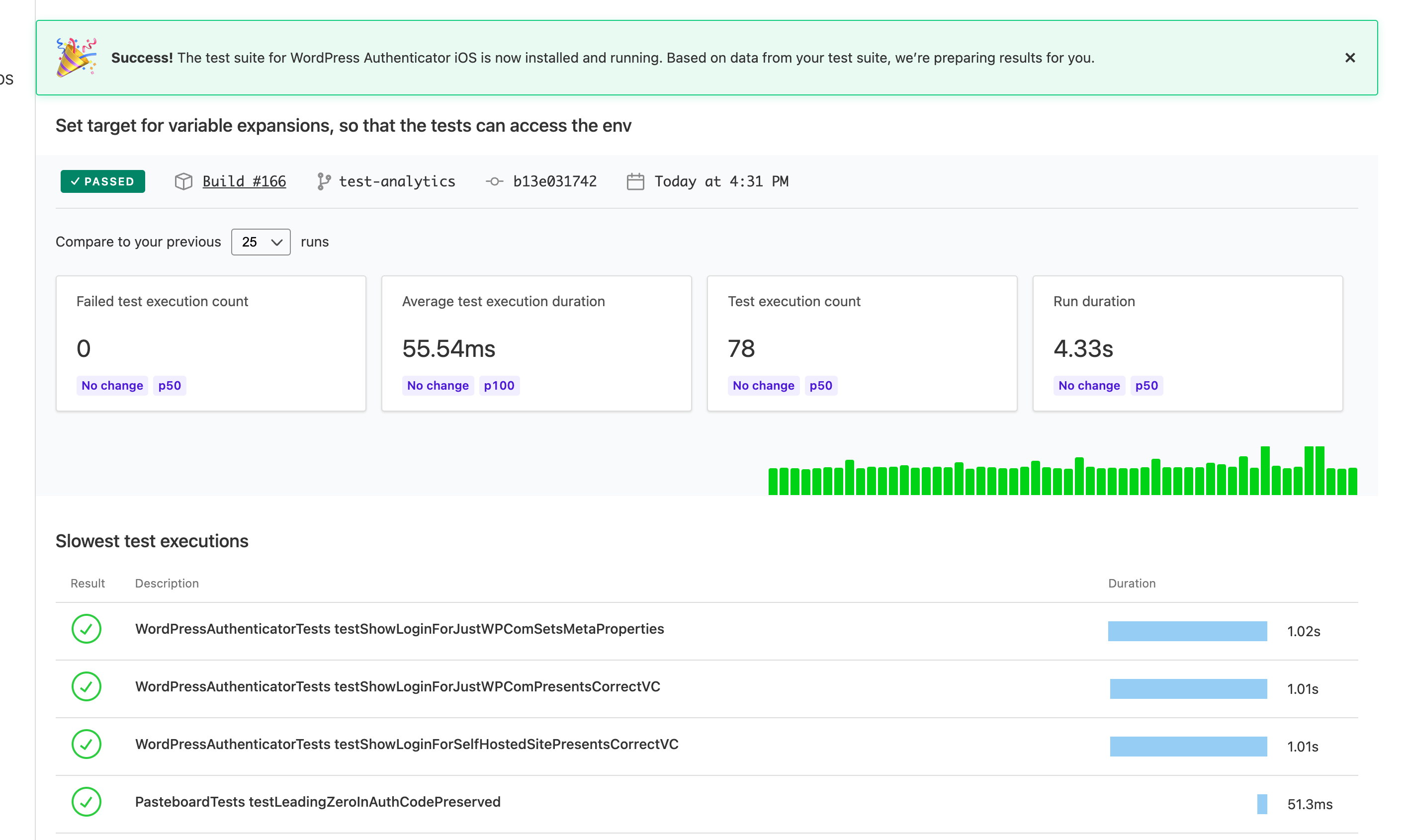Click the tallest rightmost green run bar
Image resolution: width=1407 pixels, height=840 pixels.
1320,471
